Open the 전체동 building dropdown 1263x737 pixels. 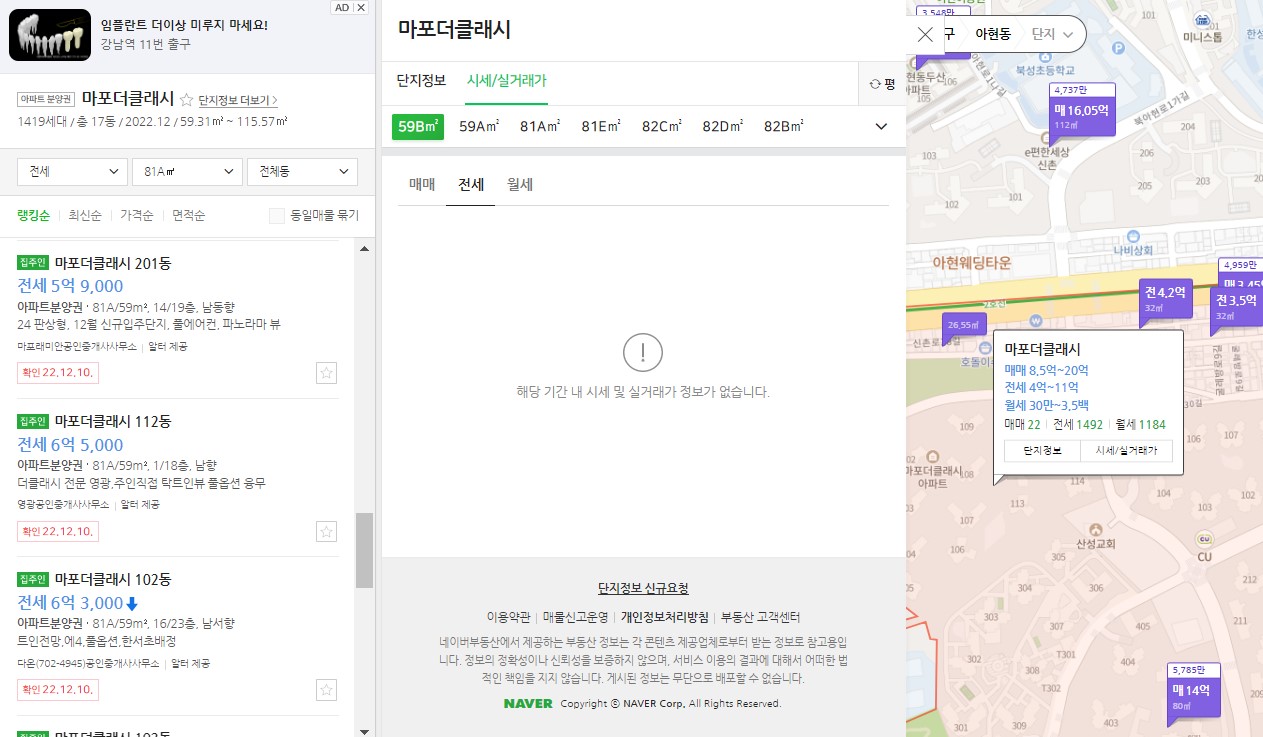[x=302, y=172]
